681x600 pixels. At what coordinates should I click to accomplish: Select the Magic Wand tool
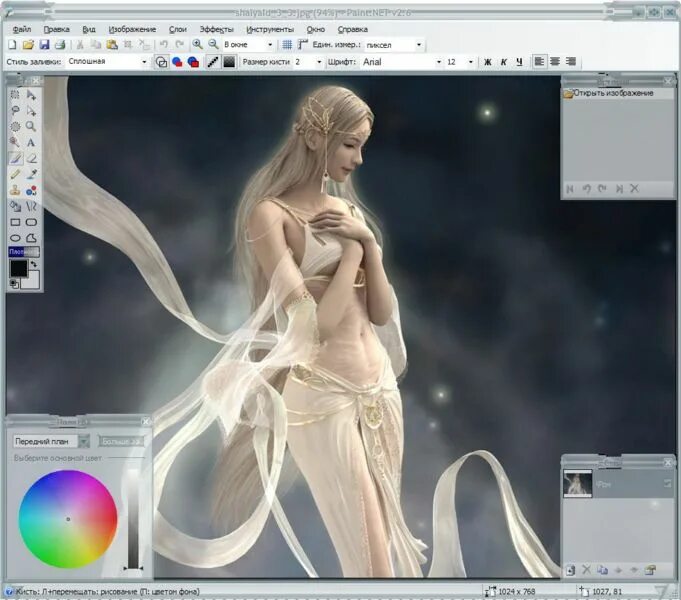click(x=15, y=142)
